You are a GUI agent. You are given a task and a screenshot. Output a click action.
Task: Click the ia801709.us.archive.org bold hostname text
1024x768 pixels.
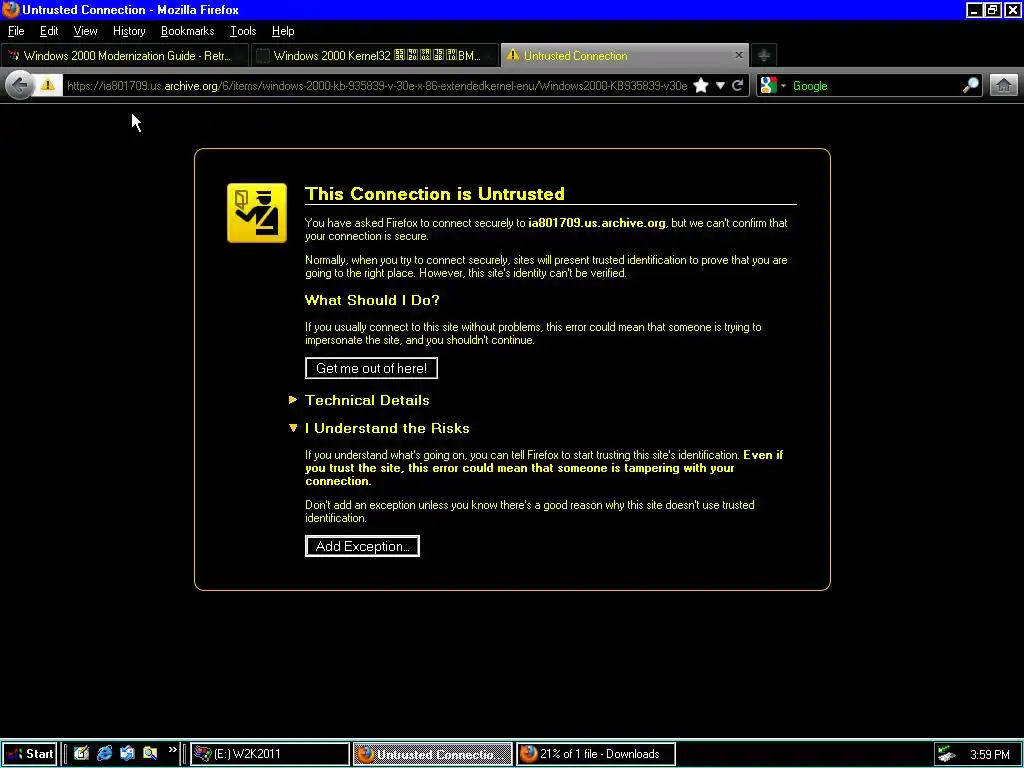click(596, 223)
